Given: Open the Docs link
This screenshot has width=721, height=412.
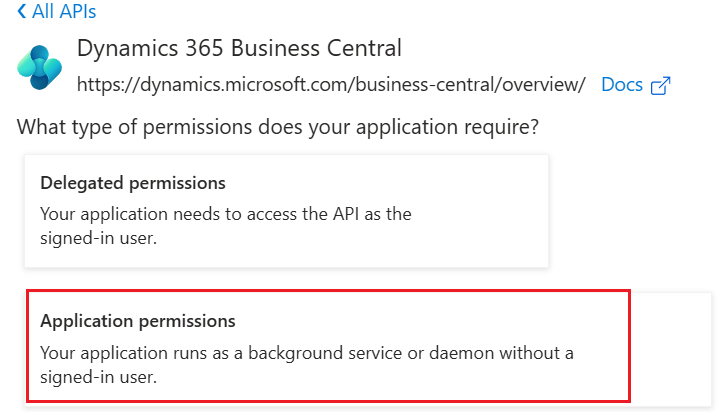Looking at the screenshot, I should (635, 85).
